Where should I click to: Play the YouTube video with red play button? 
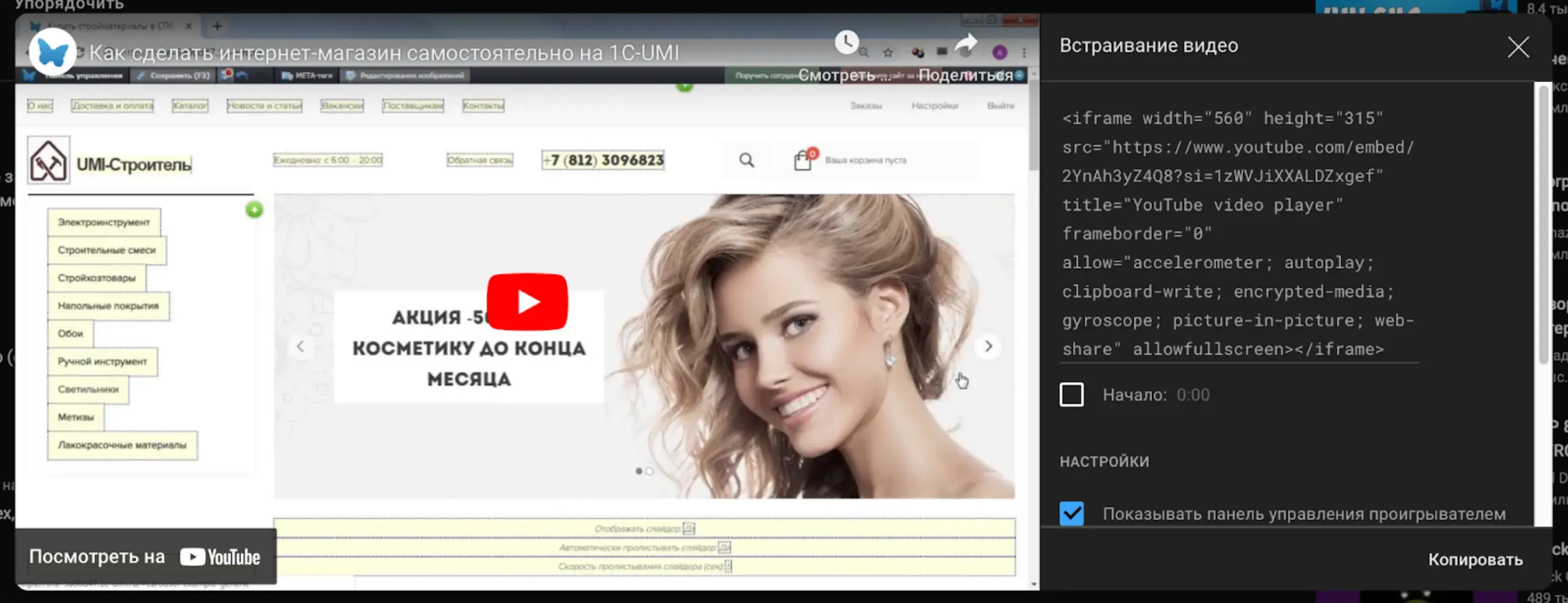click(527, 302)
